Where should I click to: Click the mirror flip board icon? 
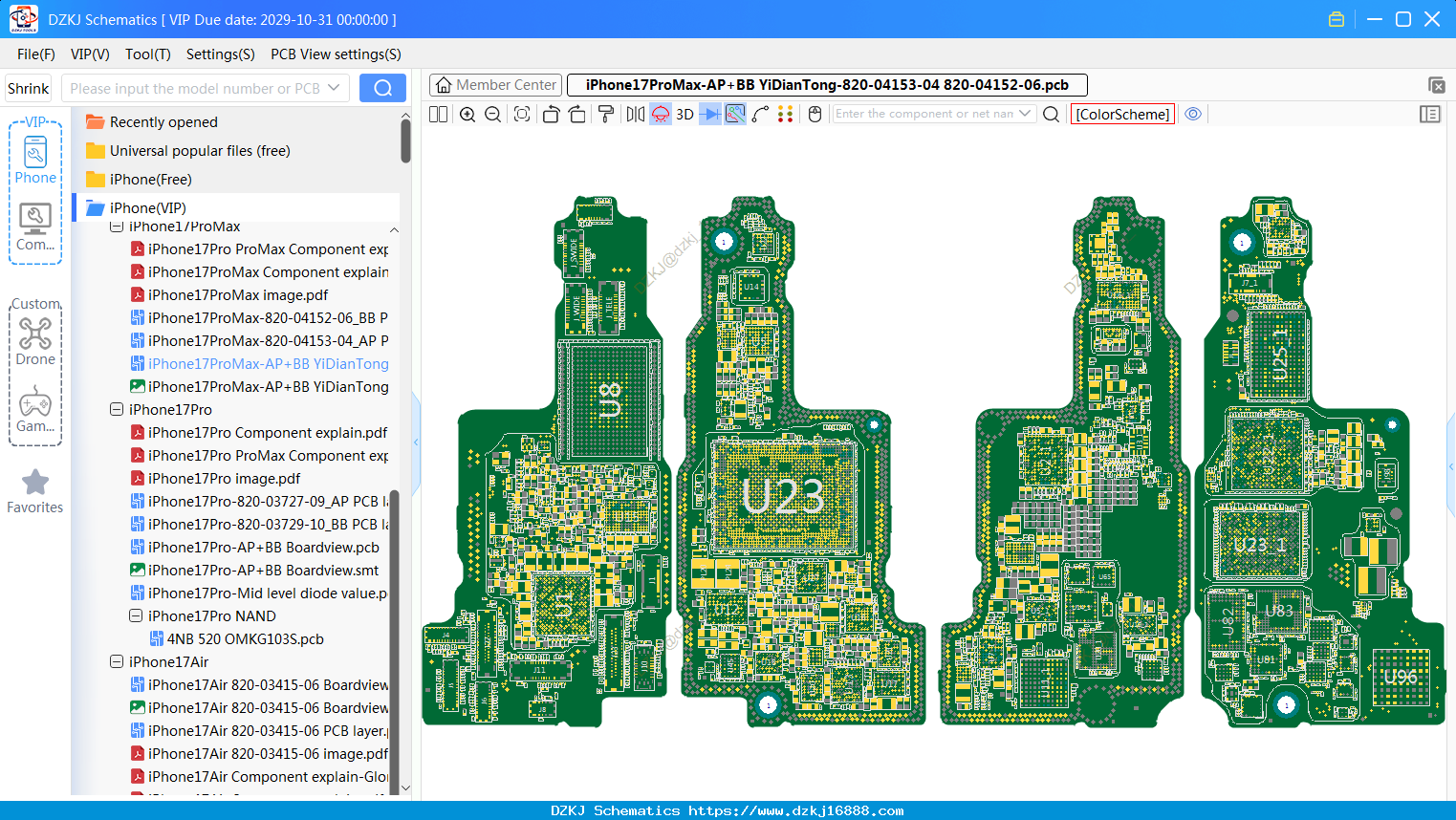pyautogui.click(x=635, y=115)
